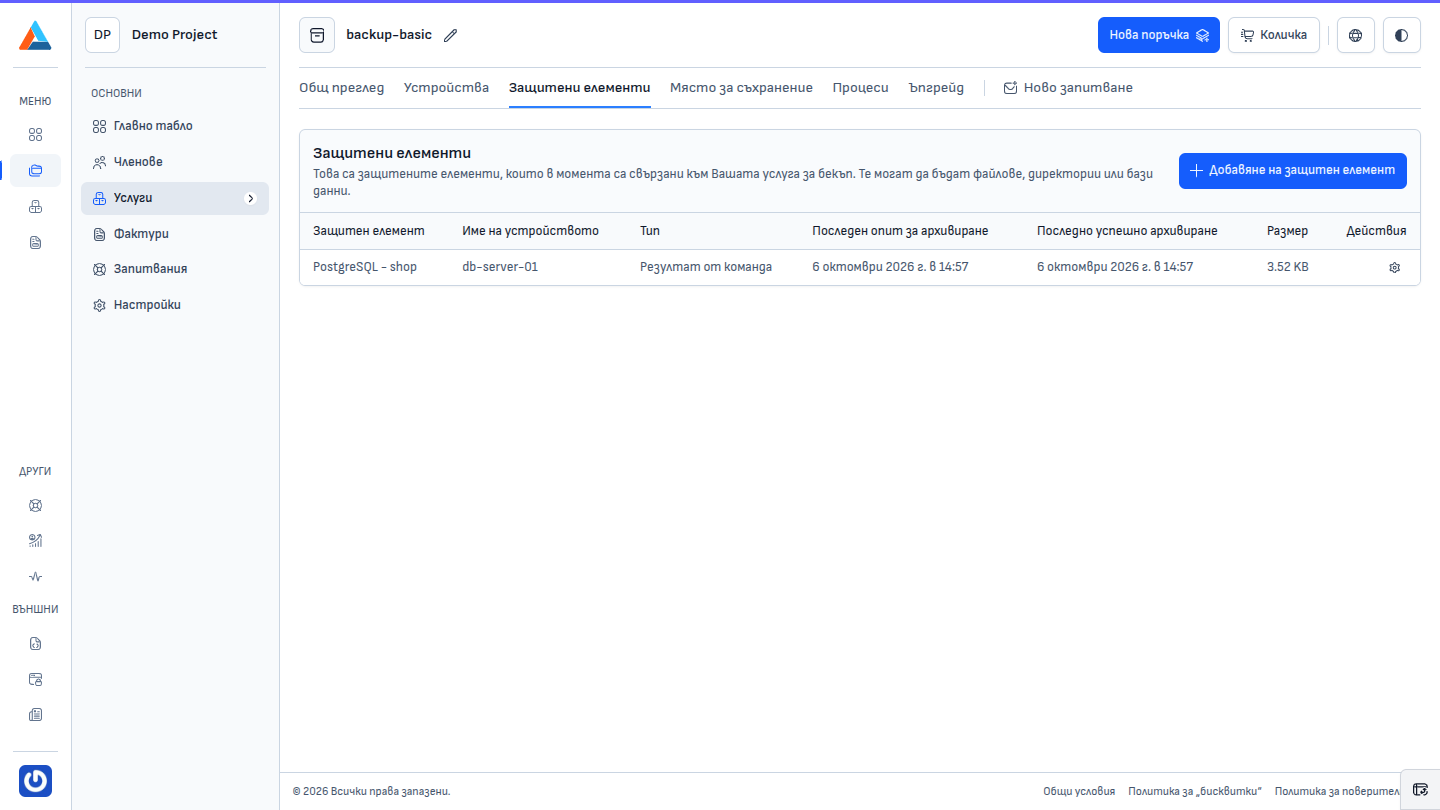Click the lifebuoy icon under ДРУГИ

[x=35, y=505]
